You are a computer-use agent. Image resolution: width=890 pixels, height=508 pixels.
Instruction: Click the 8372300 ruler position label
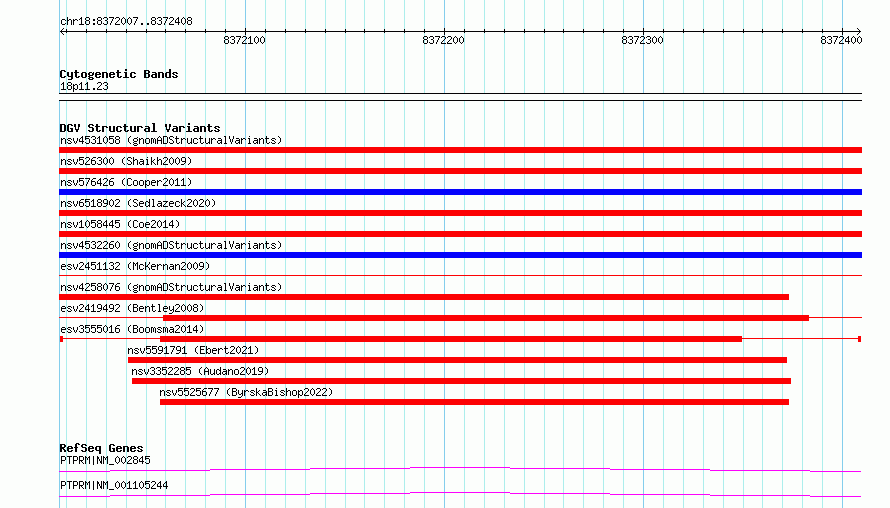642,40
